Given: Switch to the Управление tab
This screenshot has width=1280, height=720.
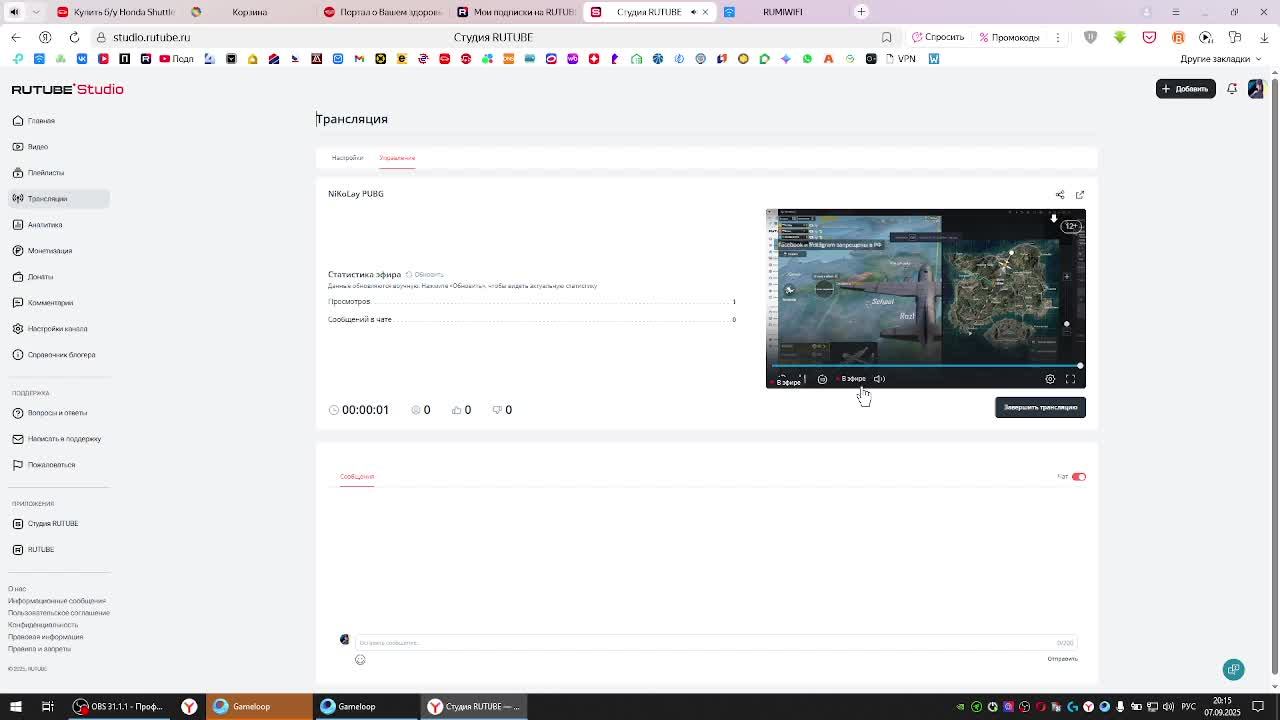Looking at the screenshot, I should point(397,158).
